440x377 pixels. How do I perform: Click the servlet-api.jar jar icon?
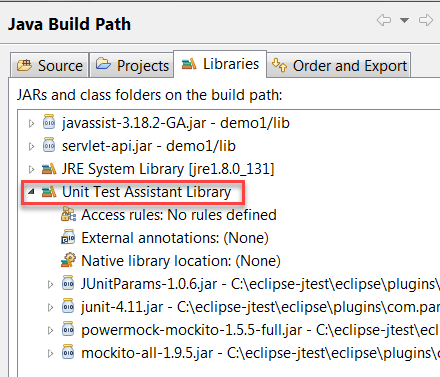pyautogui.click(x=49, y=145)
